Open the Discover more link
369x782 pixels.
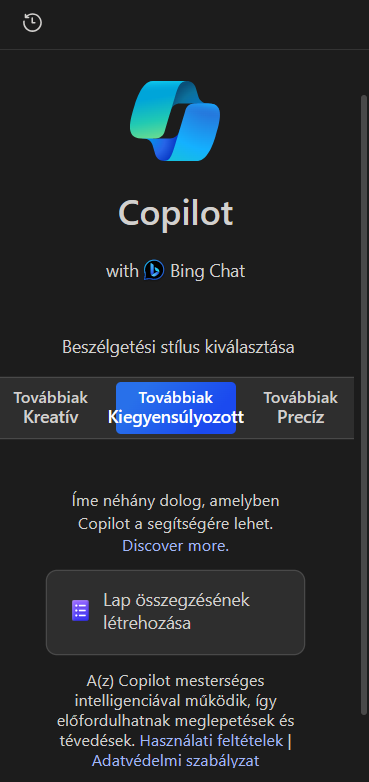174,546
